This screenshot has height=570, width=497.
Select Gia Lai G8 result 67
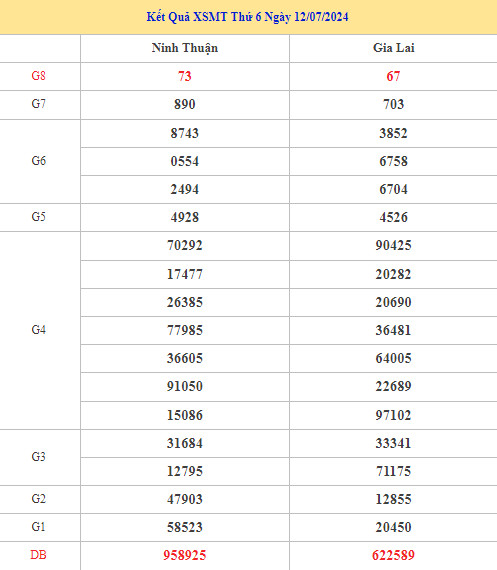pos(393,76)
